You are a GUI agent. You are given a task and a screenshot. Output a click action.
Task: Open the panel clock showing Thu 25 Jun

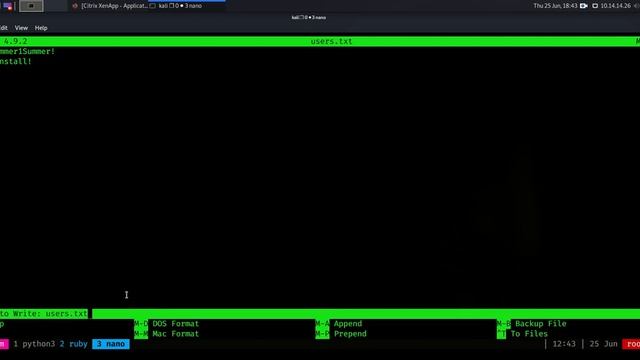point(555,6)
